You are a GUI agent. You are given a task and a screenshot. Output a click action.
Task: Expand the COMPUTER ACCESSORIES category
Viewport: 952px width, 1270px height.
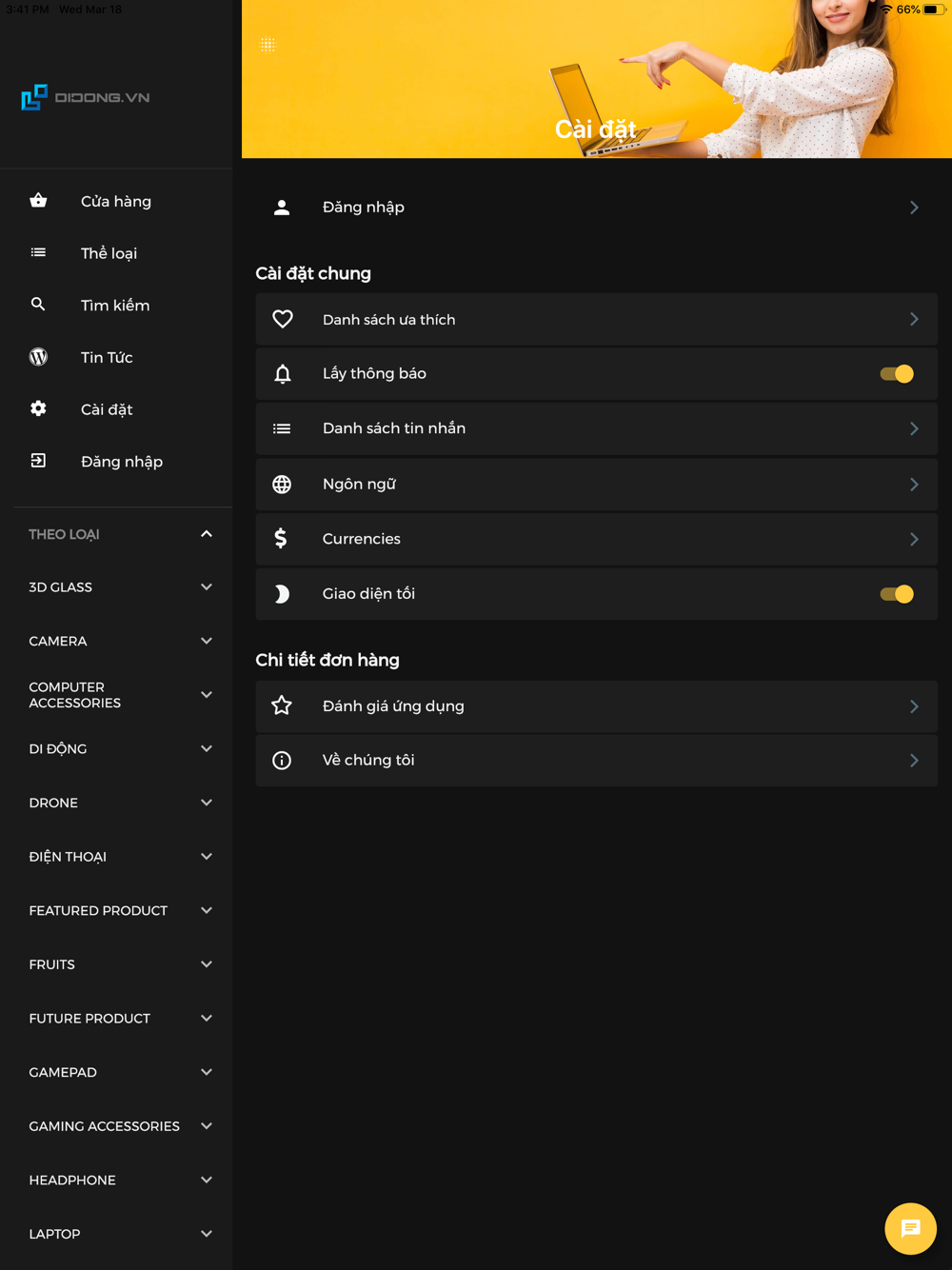(207, 695)
